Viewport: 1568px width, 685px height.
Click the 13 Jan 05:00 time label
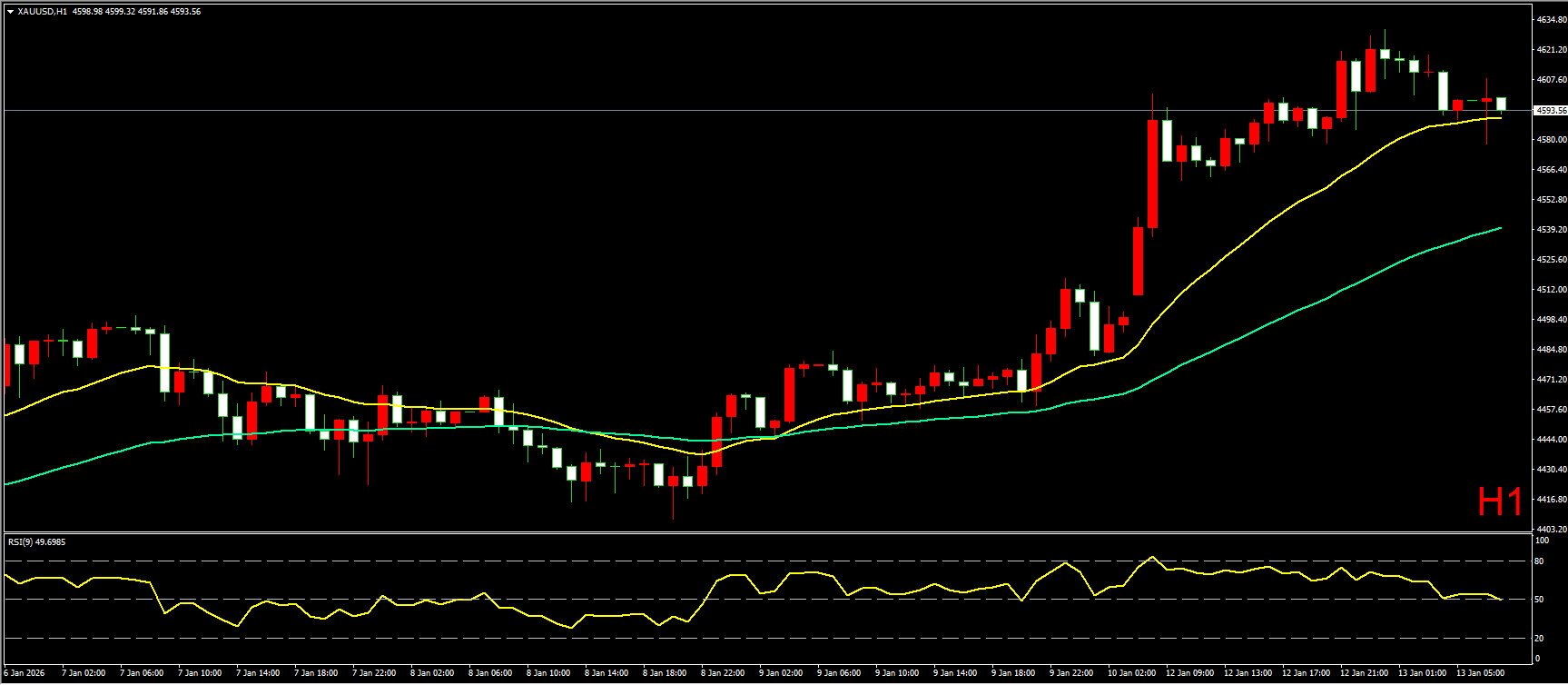1480,673
